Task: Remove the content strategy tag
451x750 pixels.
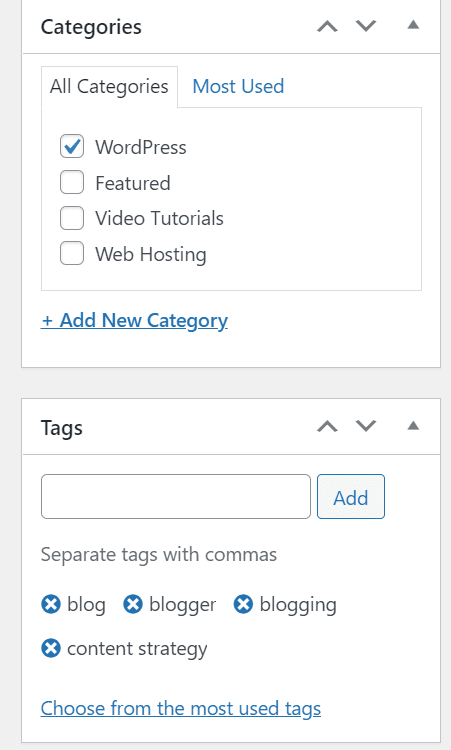Action: coord(51,649)
